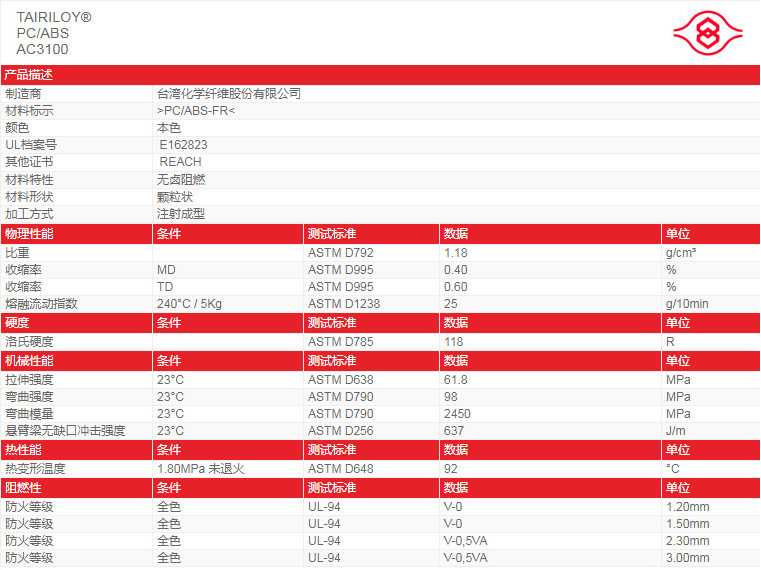Click the g/cm³ unit cell
Image resolution: width=761 pixels, height=570 pixels.
[x=681, y=252]
